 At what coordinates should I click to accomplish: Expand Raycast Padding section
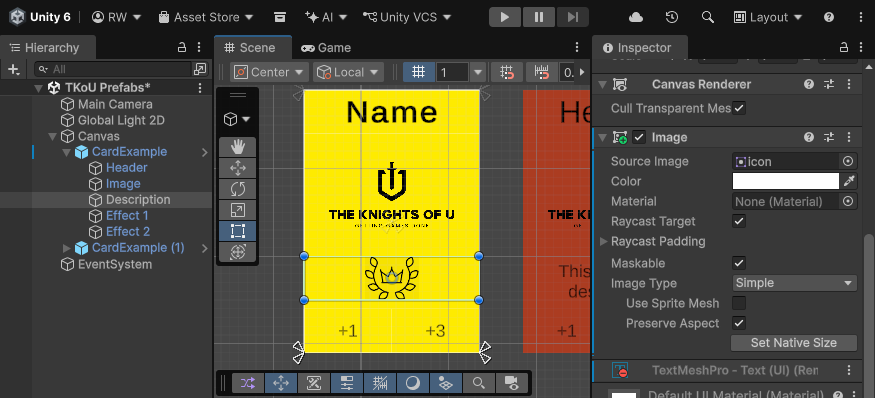pyautogui.click(x=603, y=242)
